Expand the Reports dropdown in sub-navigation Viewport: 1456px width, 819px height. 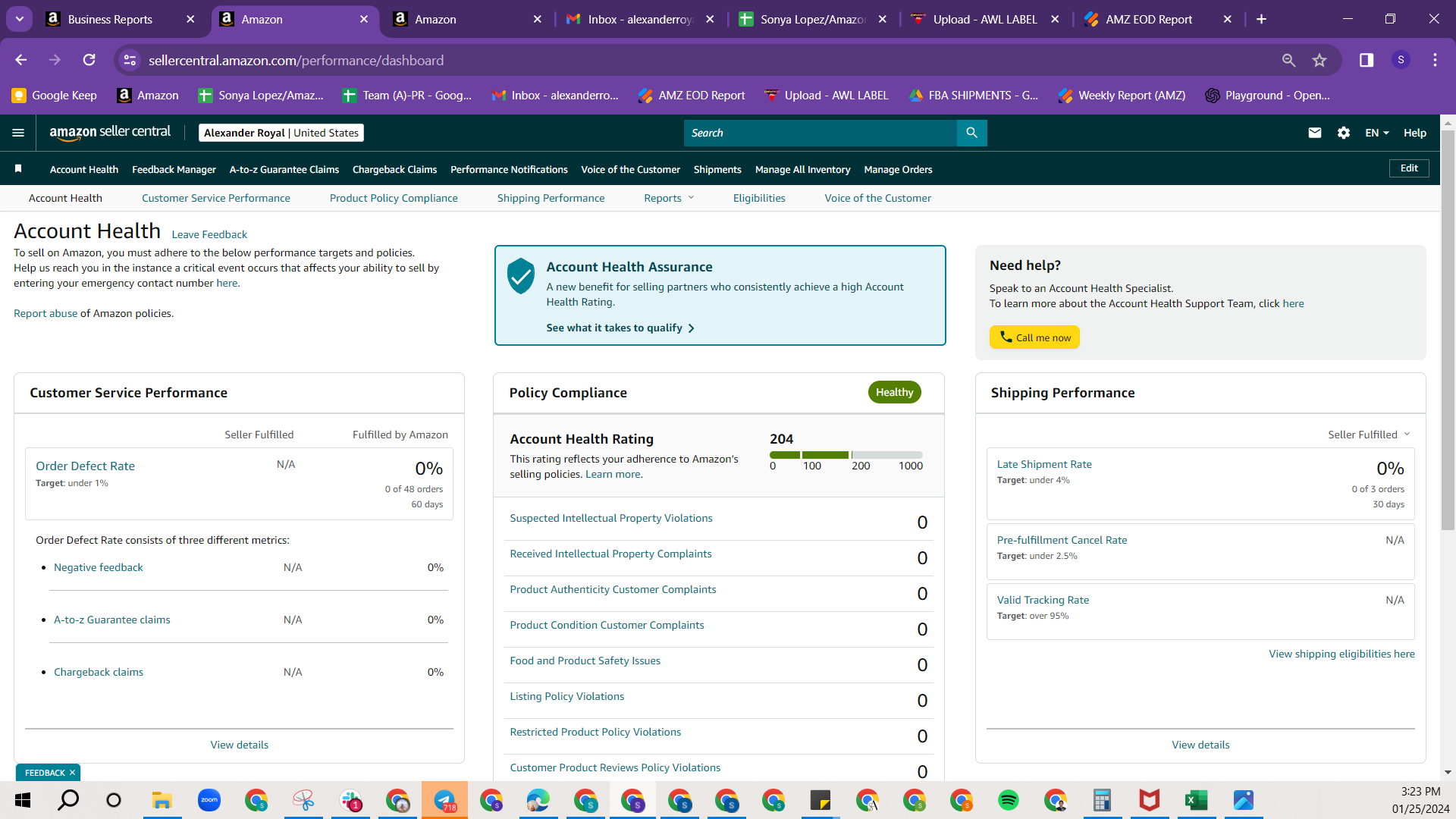click(x=669, y=198)
